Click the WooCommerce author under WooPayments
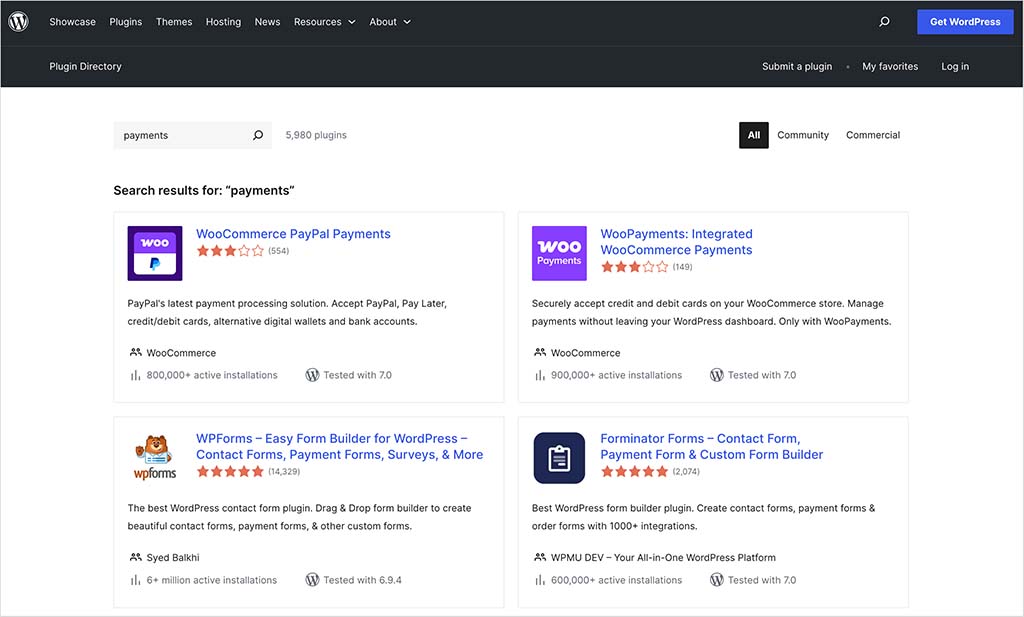 [585, 353]
